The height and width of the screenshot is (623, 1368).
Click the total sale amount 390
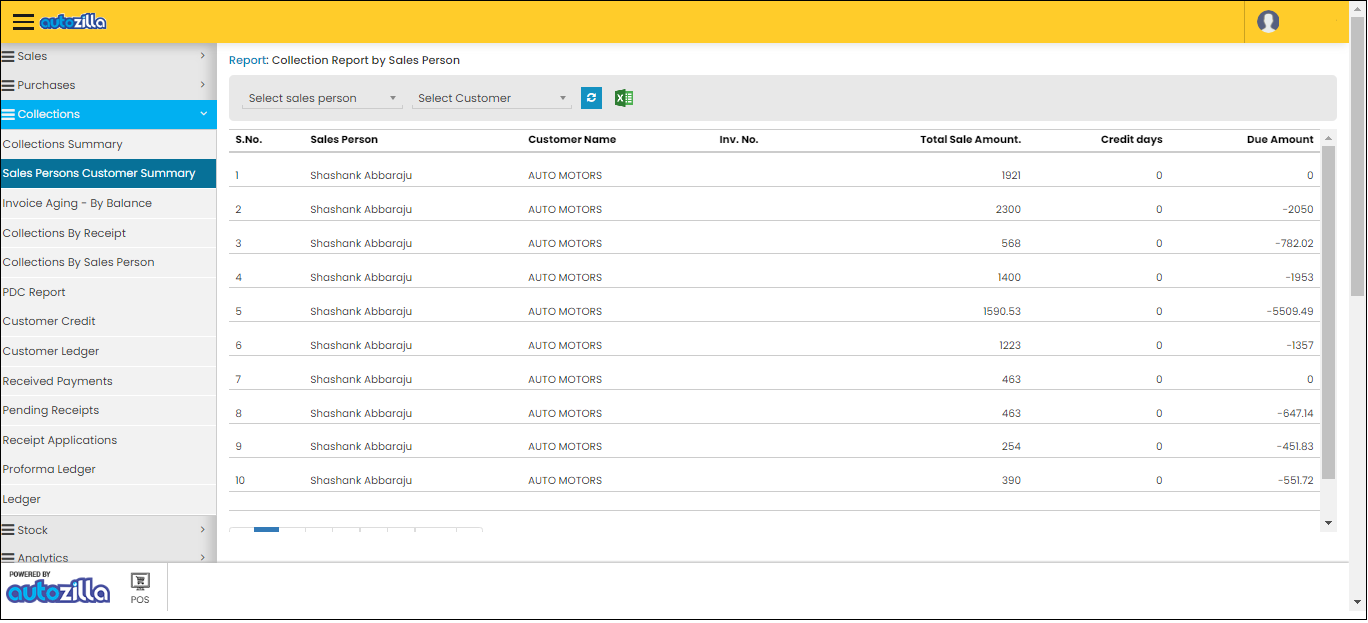1012,480
